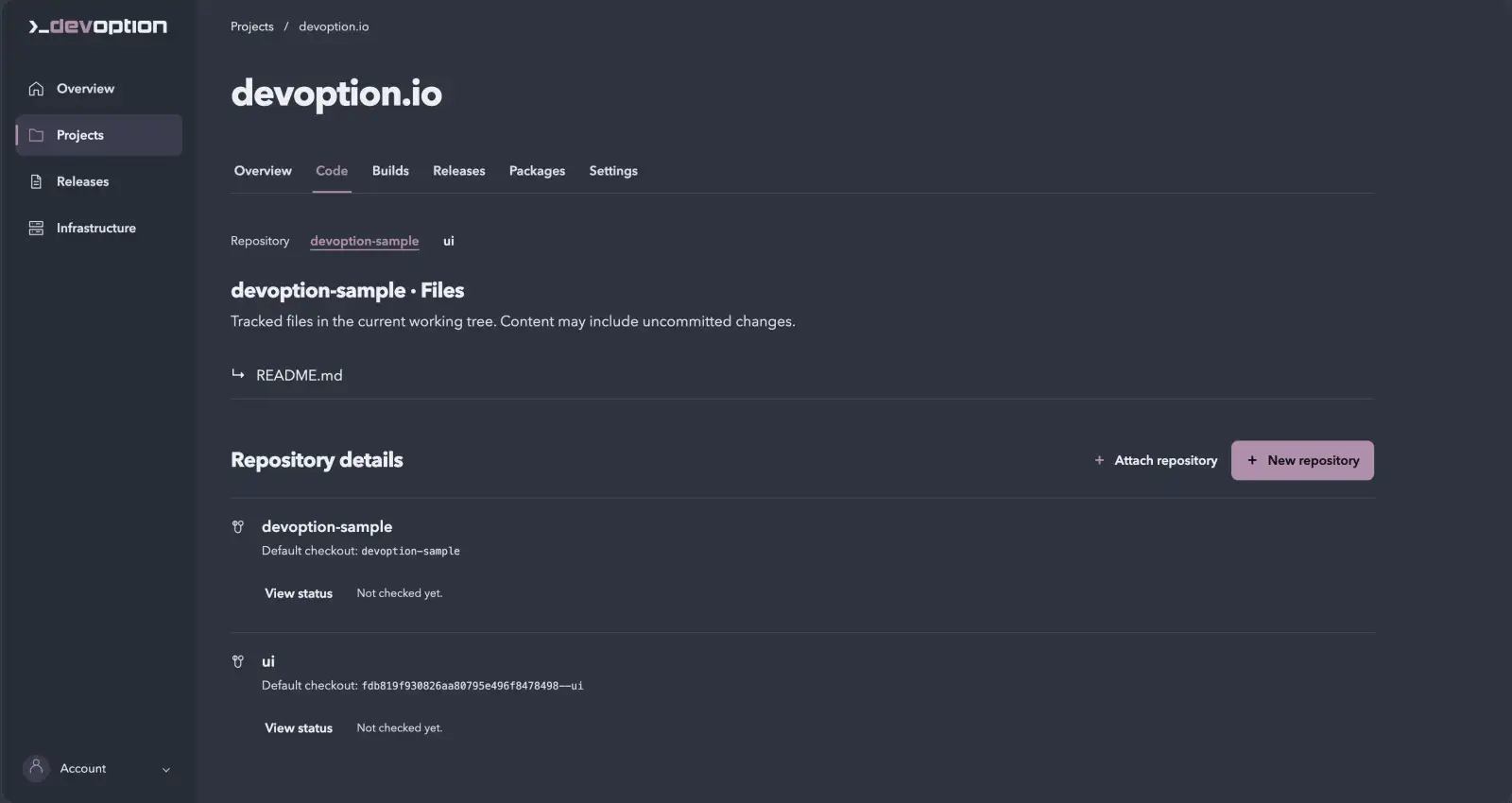Click the Infrastructure server icon
Image resolution: width=1512 pixels, height=803 pixels.
(36, 228)
